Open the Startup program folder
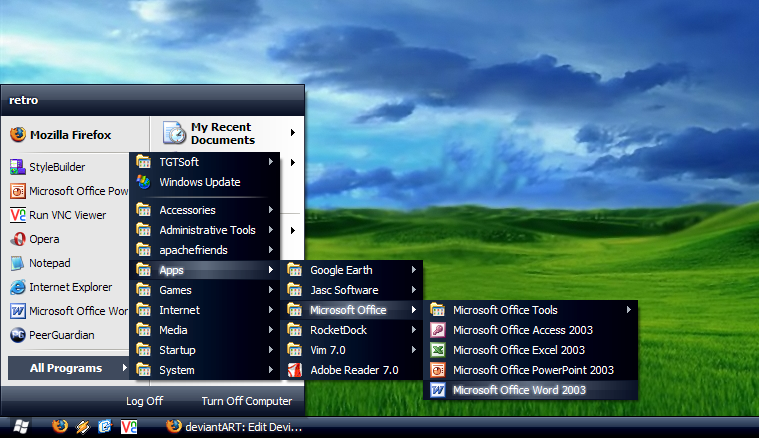This screenshot has width=759, height=438. pyautogui.click(x=205, y=350)
